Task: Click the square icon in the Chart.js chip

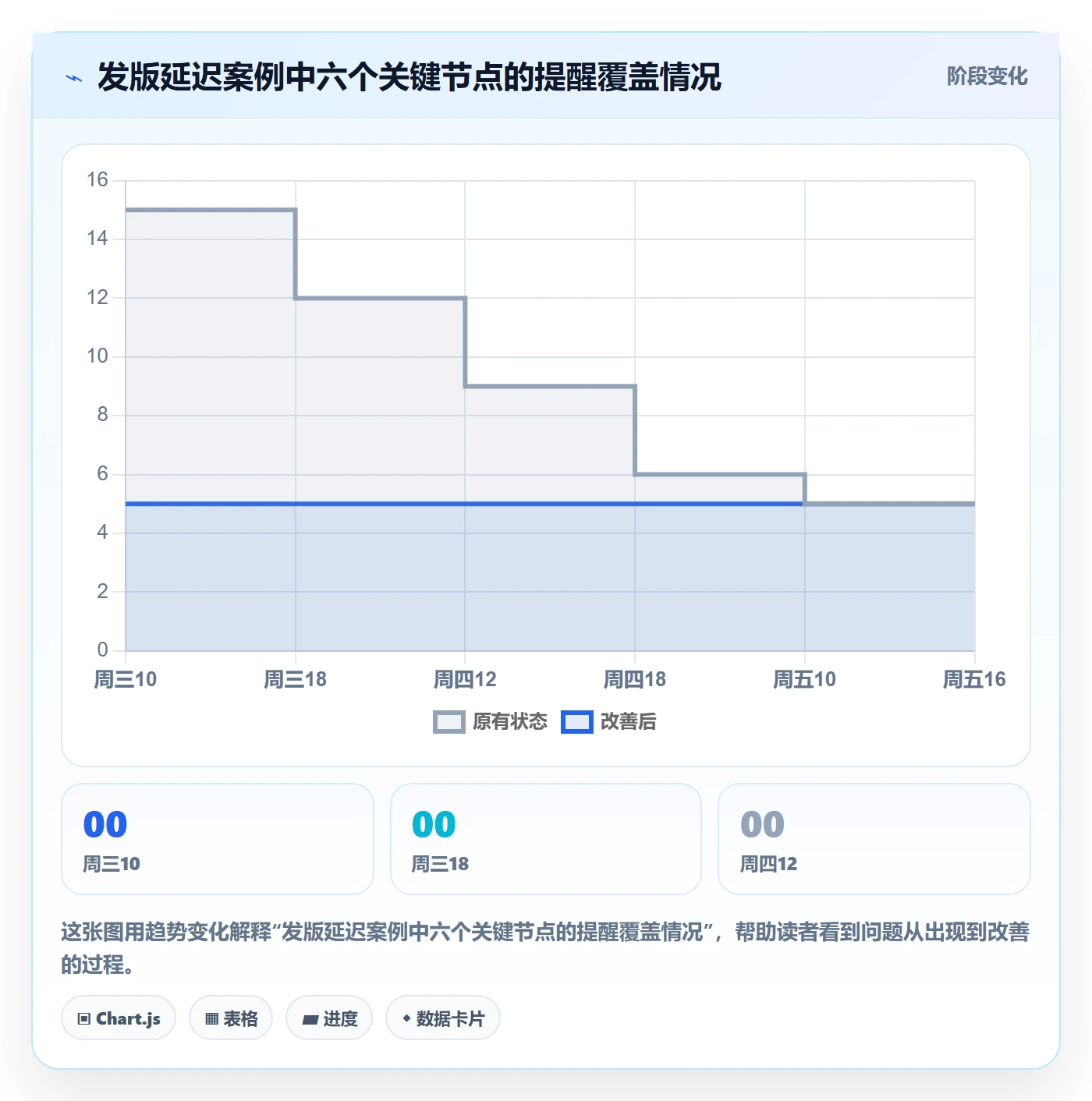Action: point(84,1019)
